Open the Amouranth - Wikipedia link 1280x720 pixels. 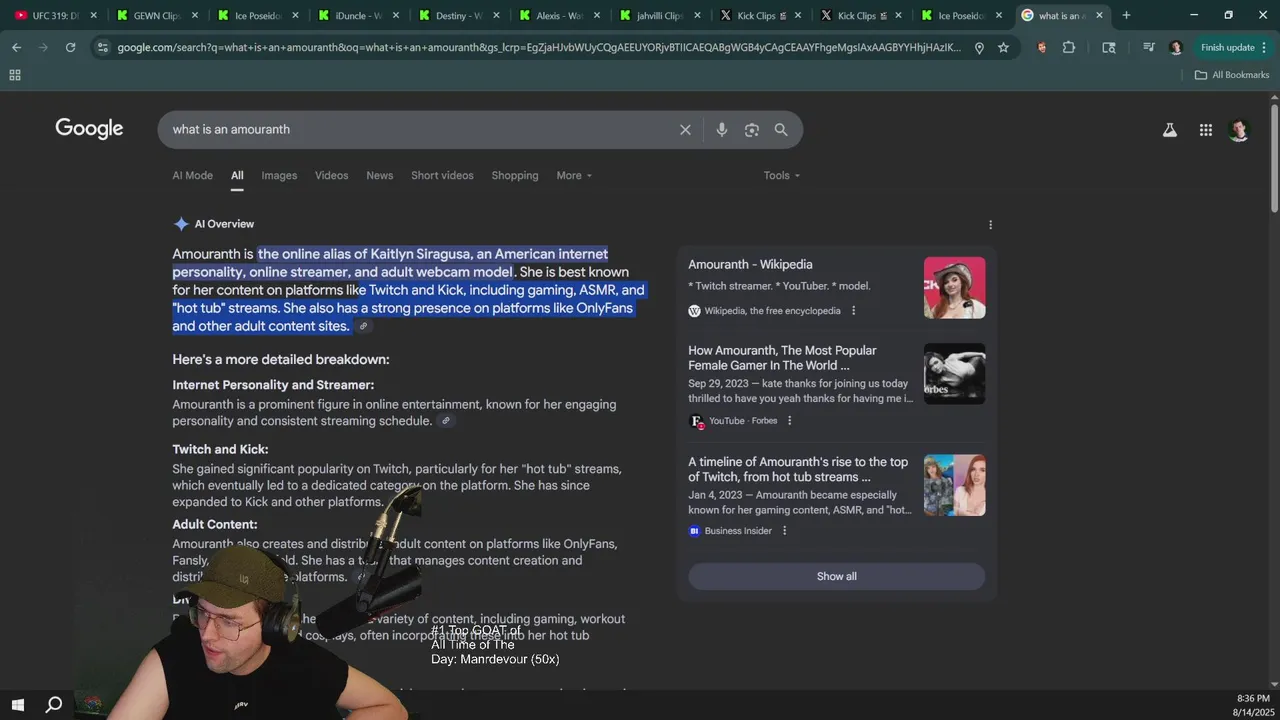(x=750, y=265)
